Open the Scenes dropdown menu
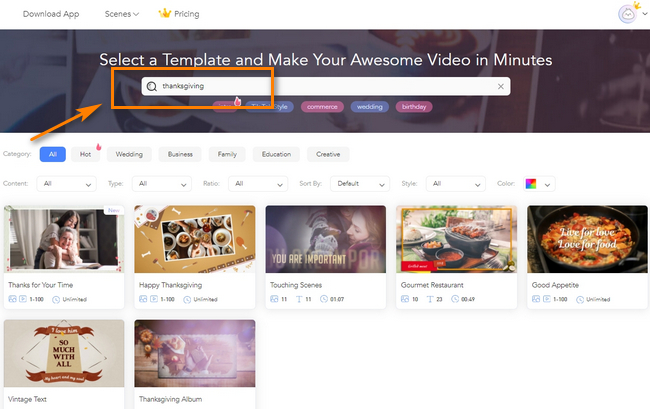This screenshot has height=409, width=650. [121, 14]
